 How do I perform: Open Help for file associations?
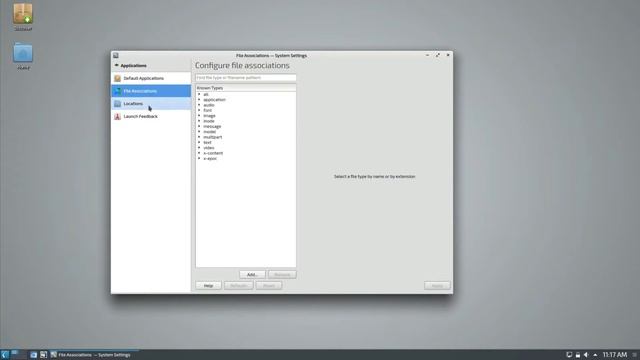click(208, 286)
